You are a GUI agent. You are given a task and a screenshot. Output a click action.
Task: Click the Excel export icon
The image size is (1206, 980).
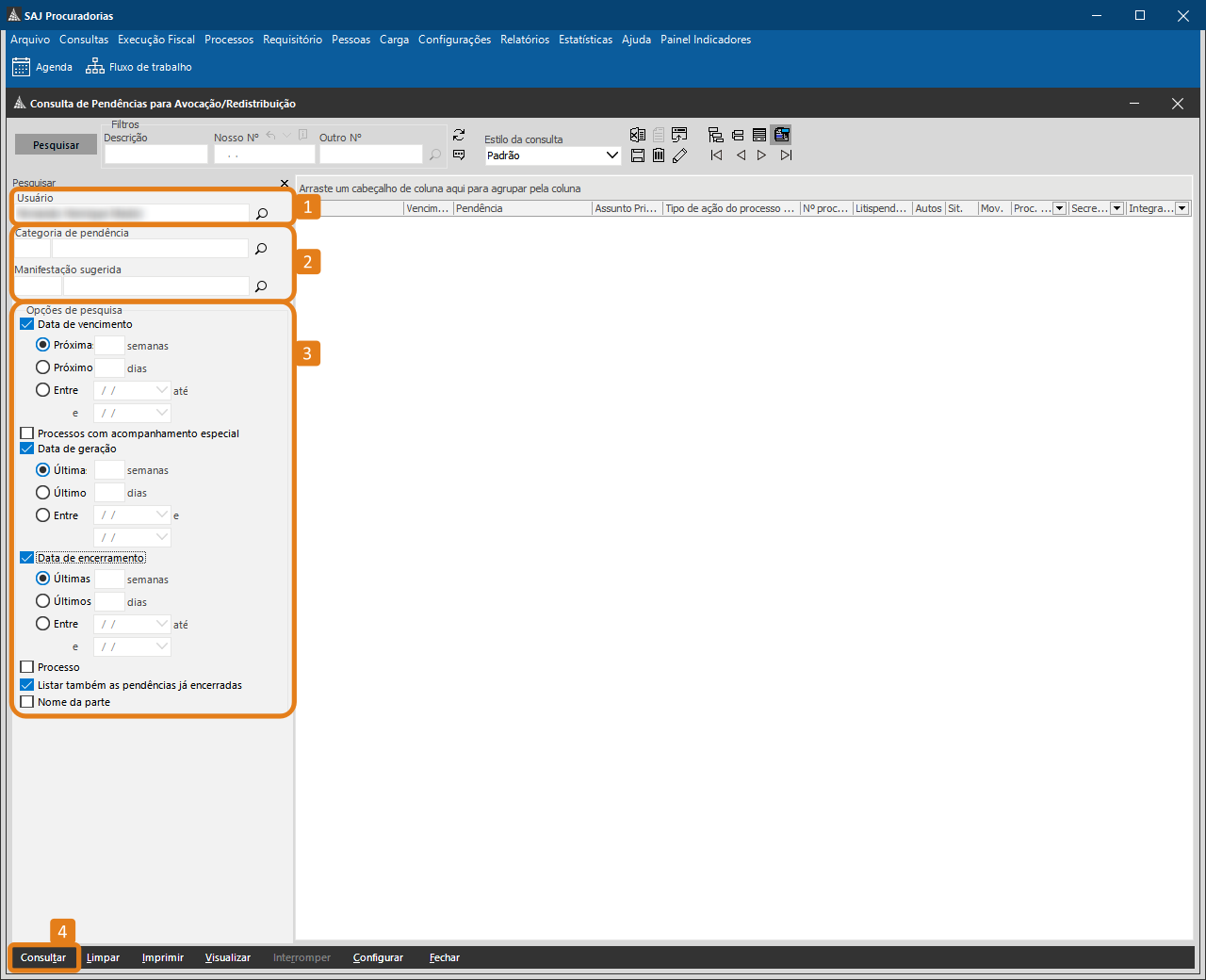coord(637,135)
